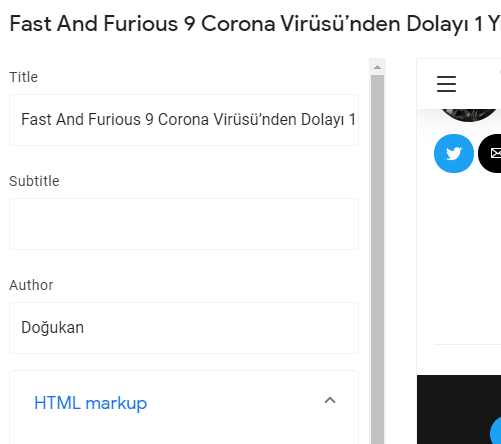Viewport: 501px width, 444px height.
Task: Click the blue circle at preview bottom
Action: (x=496, y=430)
